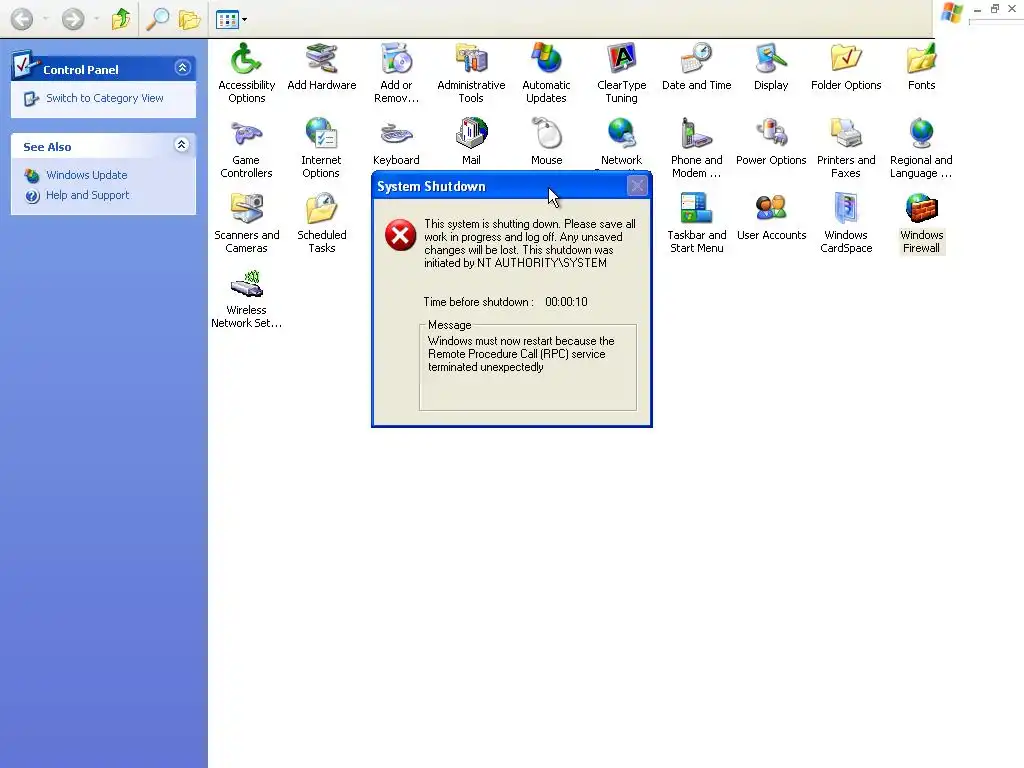Screen dimensions: 1024x768
Task: Open Administrative Tools icon
Action: tap(471, 73)
